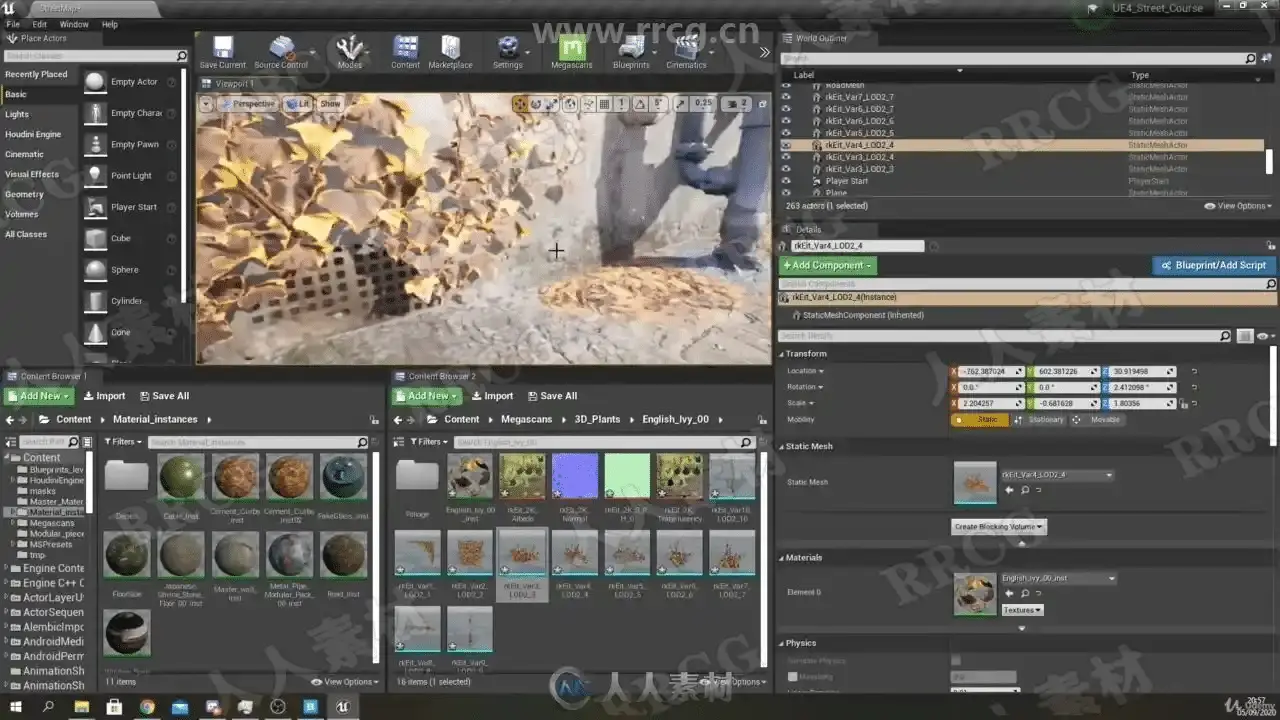The height and width of the screenshot is (720, 1280).
Task: Open the Blueprints toolbar icon
Action: coord(630,48)
